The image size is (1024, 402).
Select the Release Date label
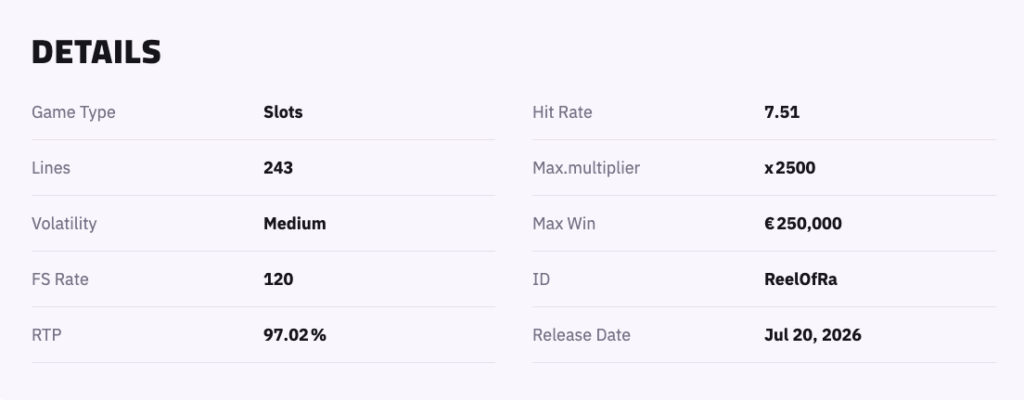point(581,335)
